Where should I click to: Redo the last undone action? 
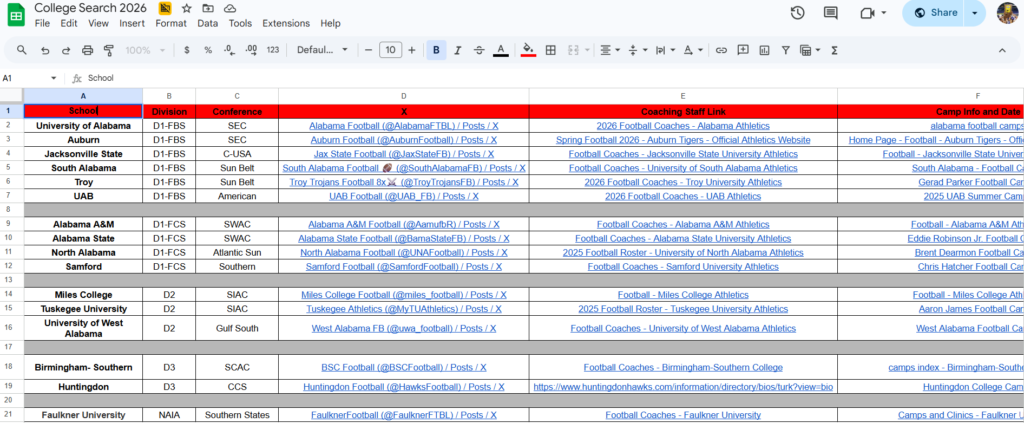point(66,50)
